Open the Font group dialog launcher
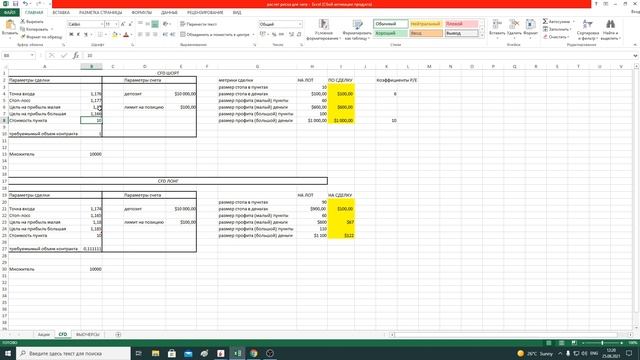 point(133,45)
